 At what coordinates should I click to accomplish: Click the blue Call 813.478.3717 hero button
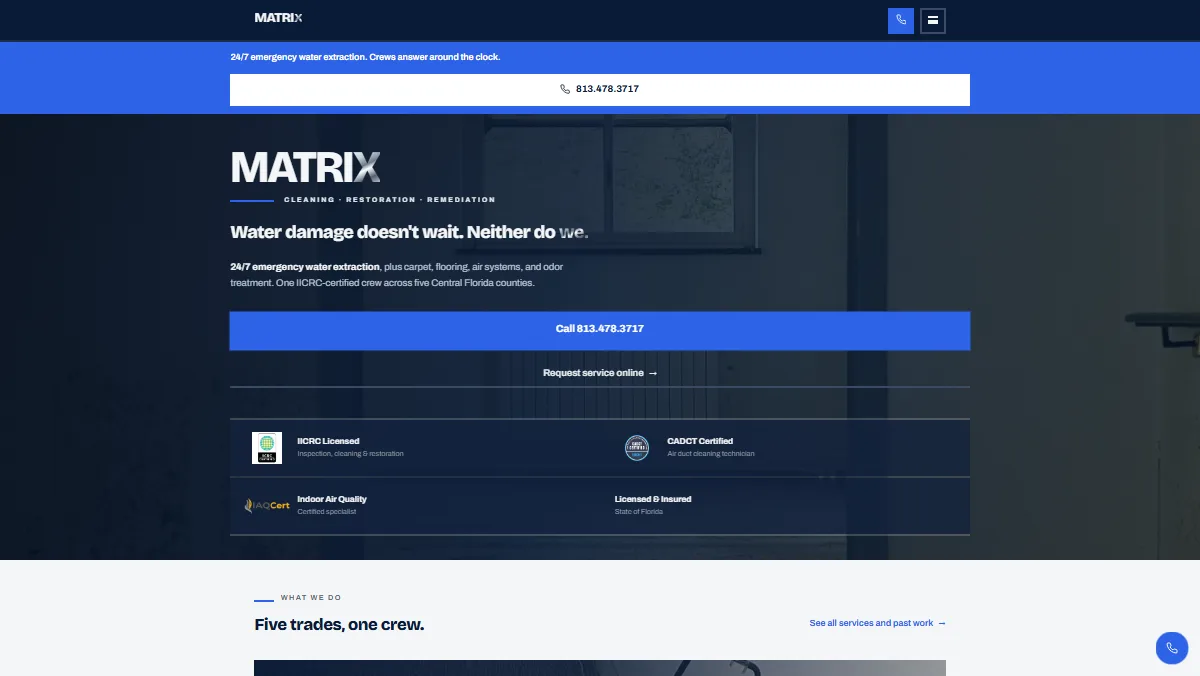[600, 329]
